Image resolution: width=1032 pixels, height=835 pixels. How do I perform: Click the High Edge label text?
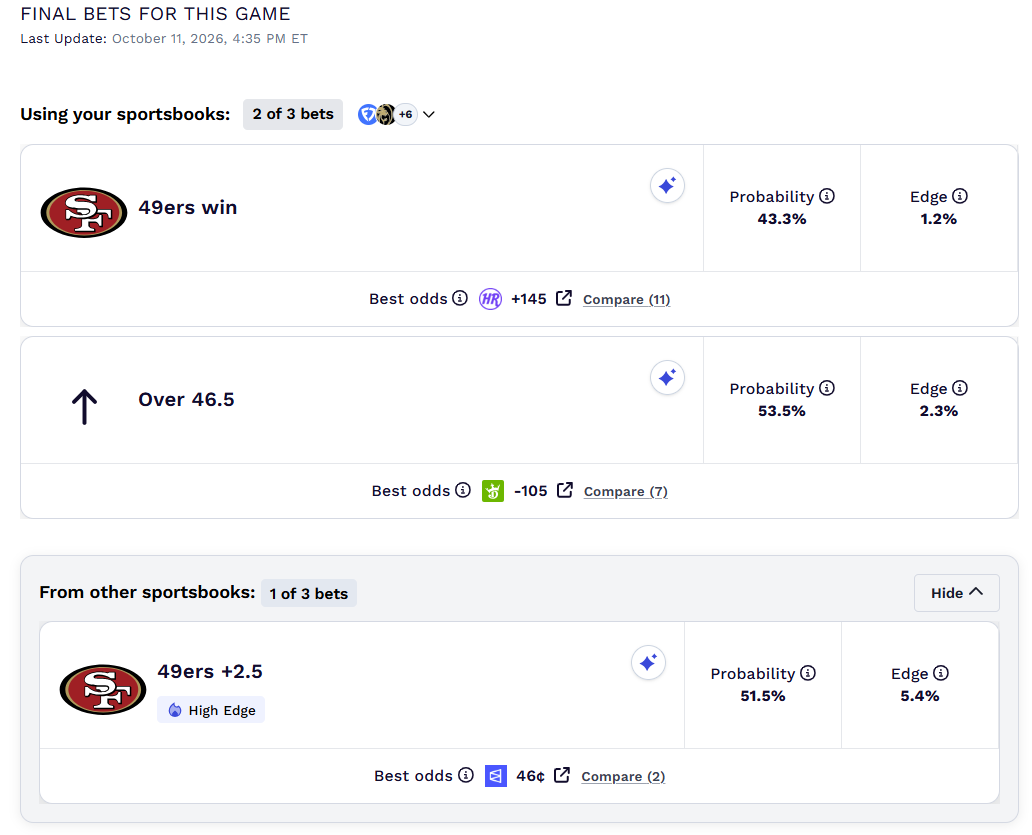point(222,711)
